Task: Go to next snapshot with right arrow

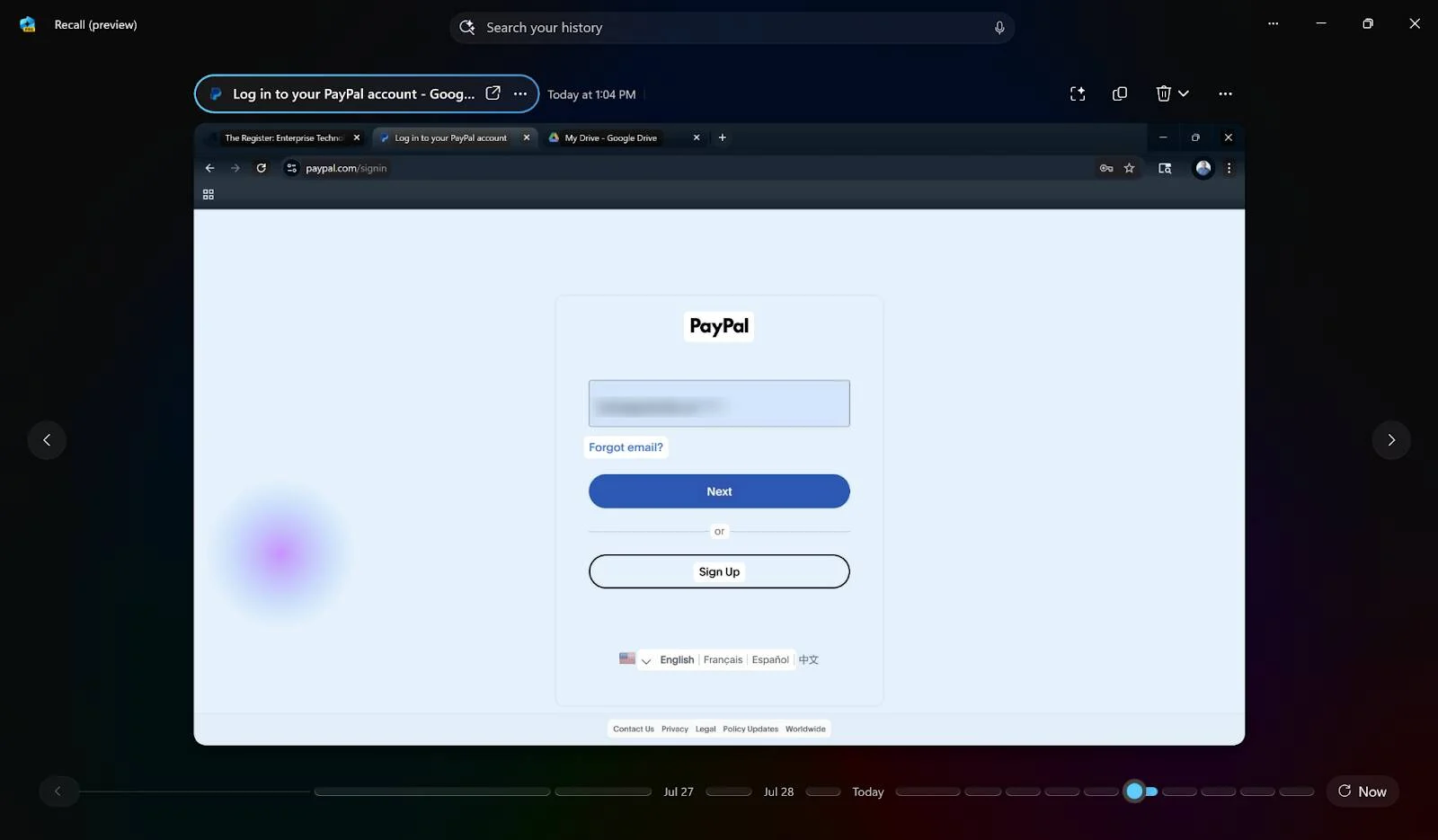Action: pos(1390,440)
